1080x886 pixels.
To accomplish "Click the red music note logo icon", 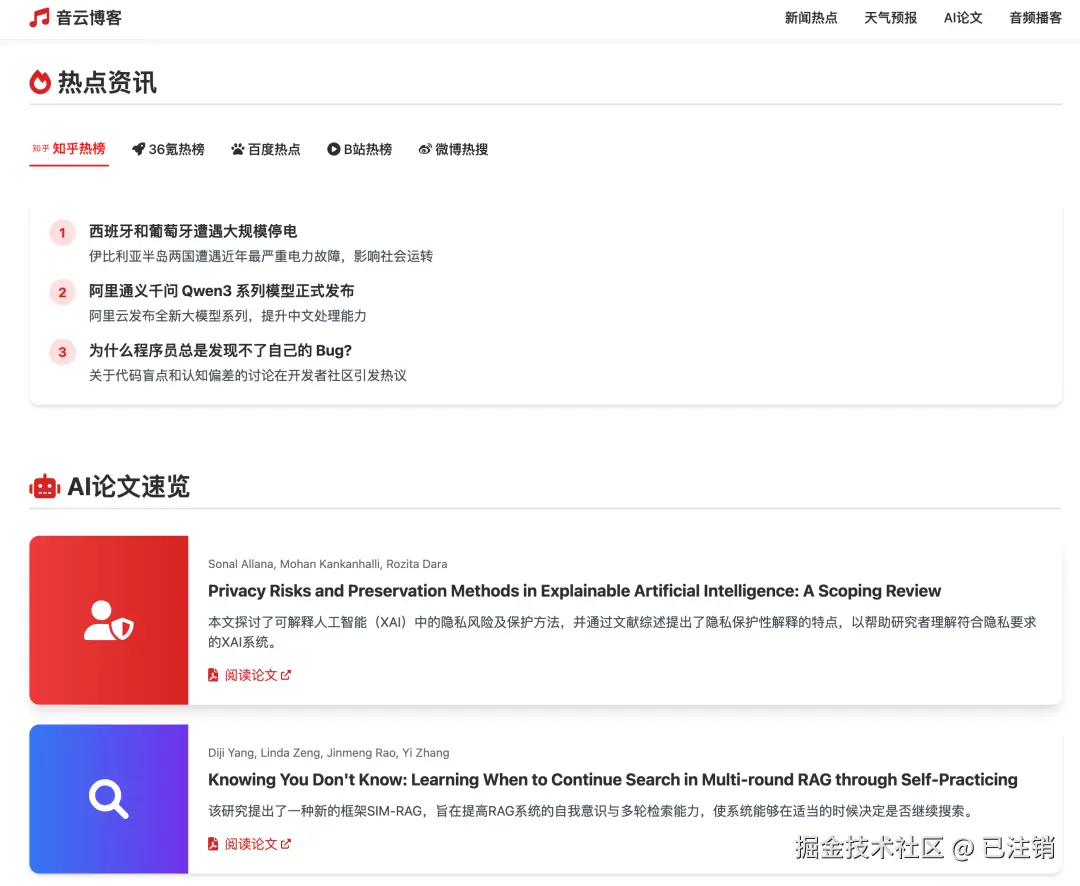I will pos(39,18).
